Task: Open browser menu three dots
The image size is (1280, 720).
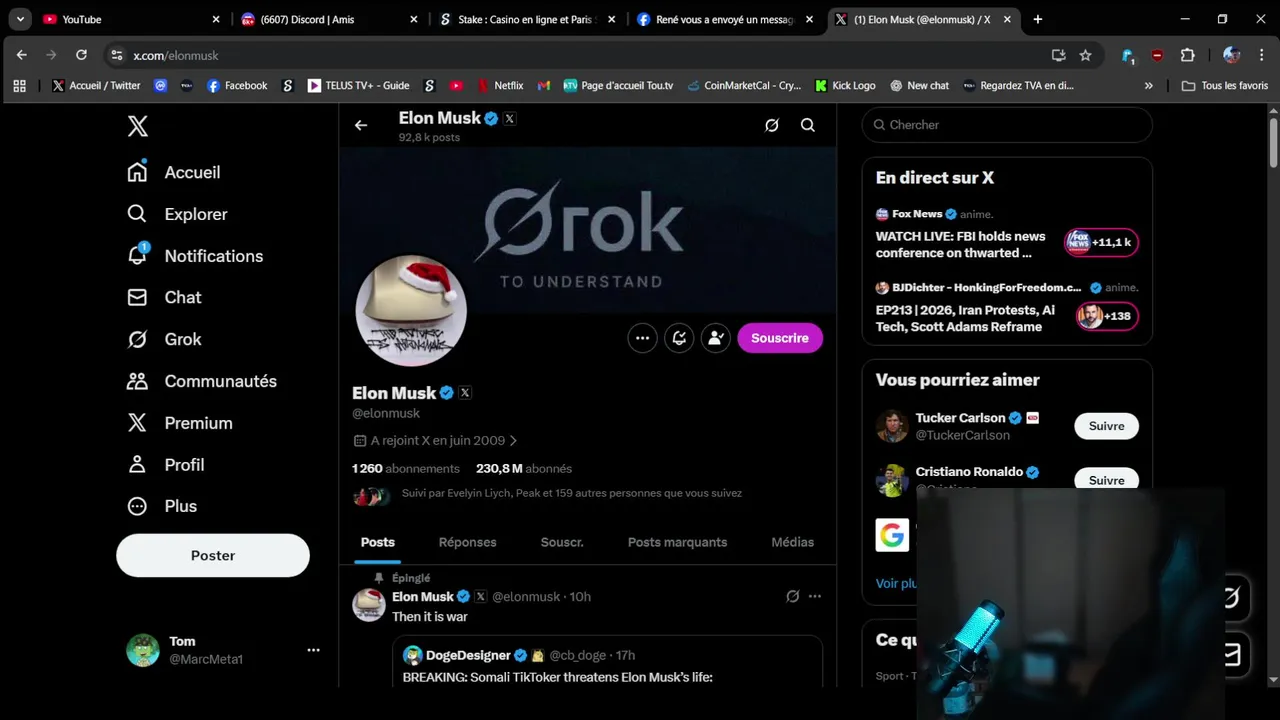Action: tap(1260, 55)
